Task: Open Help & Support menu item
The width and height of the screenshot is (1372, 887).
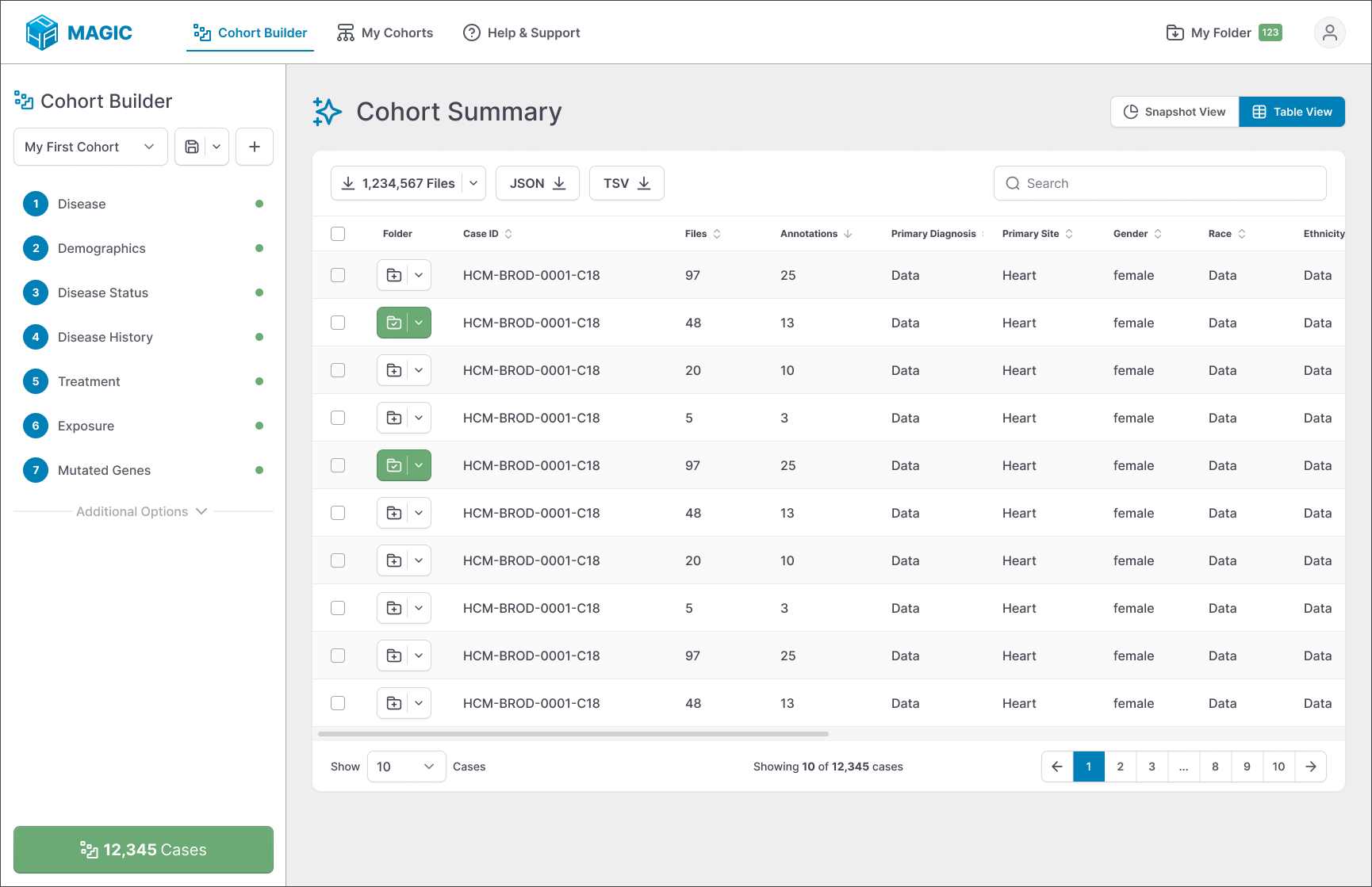Action: pyautogui.click(x=522, y=32)
